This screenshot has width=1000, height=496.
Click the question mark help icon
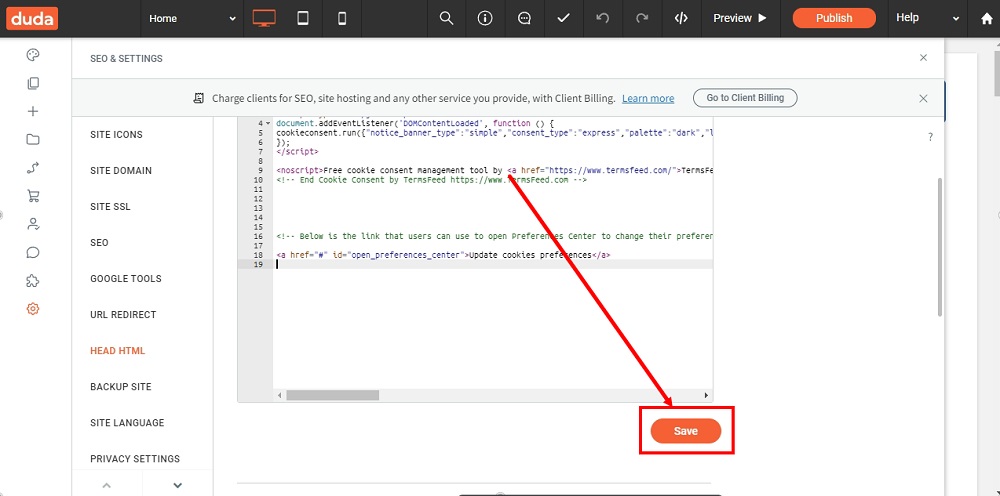click(x=930, y=137)
